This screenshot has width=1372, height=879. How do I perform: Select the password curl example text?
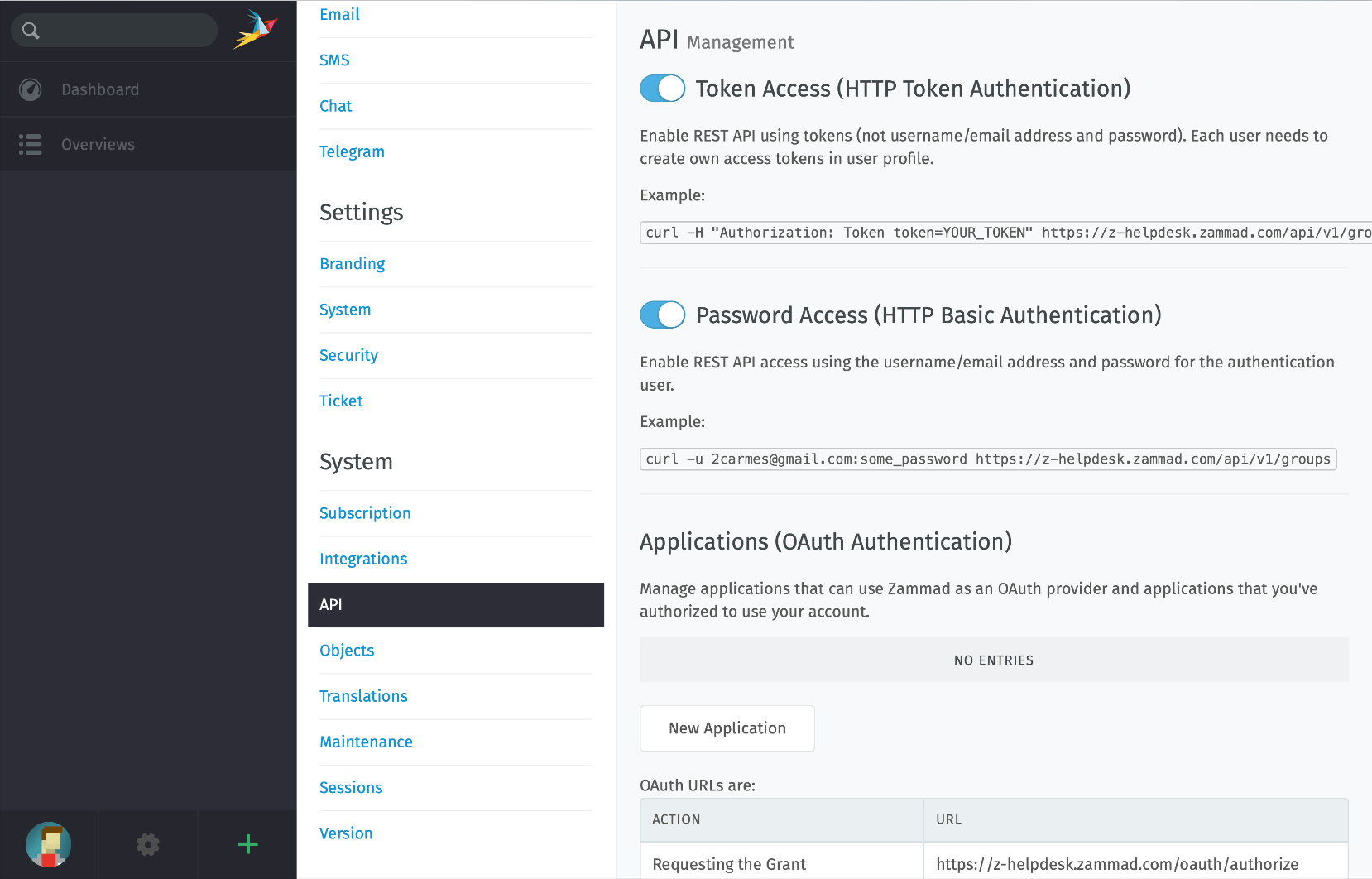point(987,459)
